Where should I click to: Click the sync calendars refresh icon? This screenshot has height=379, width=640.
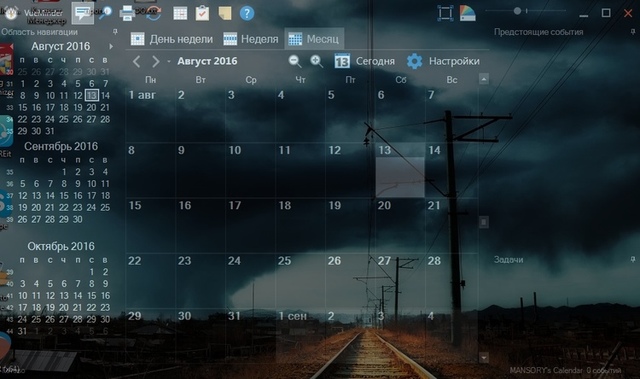(153, 13)
